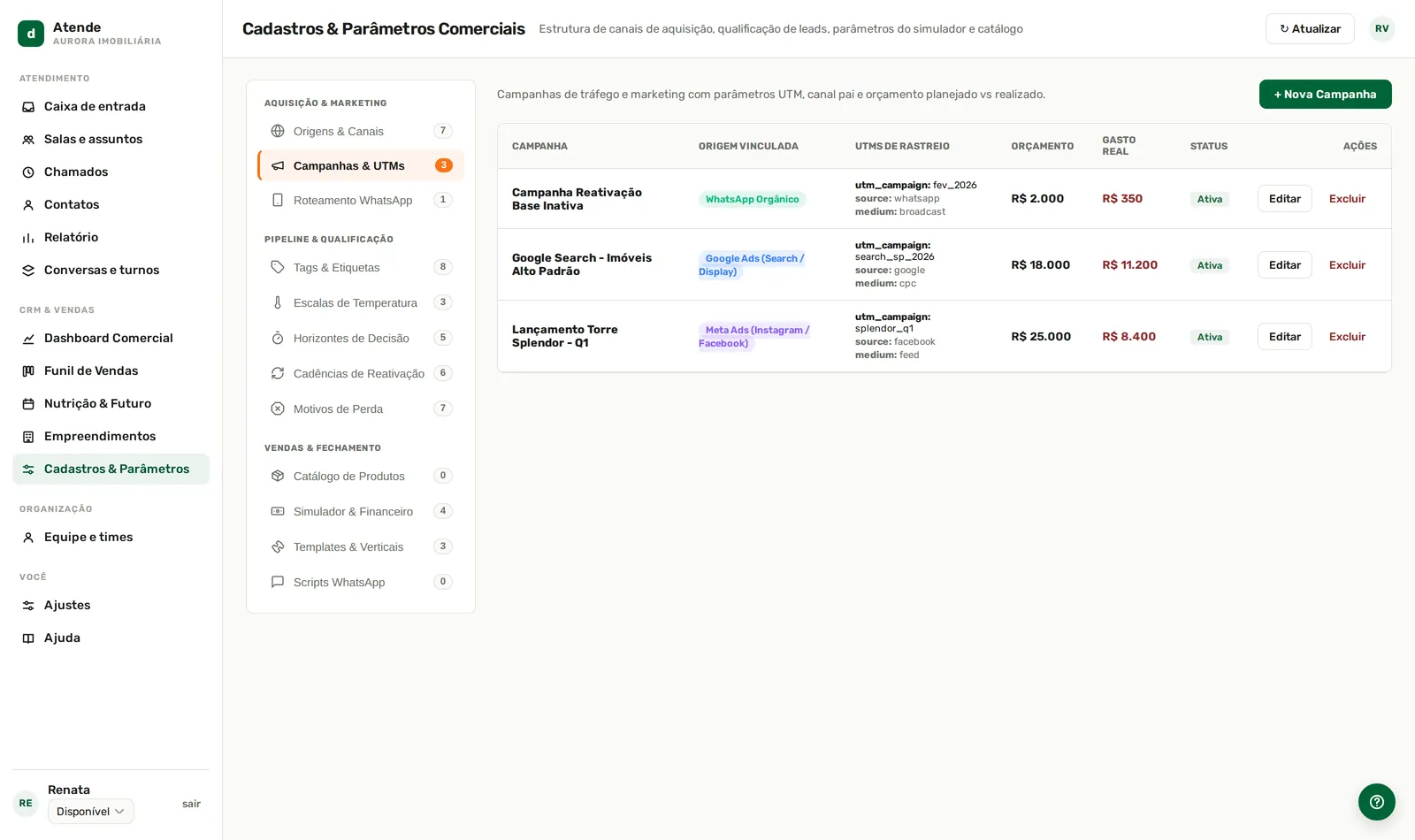1415x840 pixels.
Task: Click the Meta Ads origin tag
Action: (x=753, y=337)
